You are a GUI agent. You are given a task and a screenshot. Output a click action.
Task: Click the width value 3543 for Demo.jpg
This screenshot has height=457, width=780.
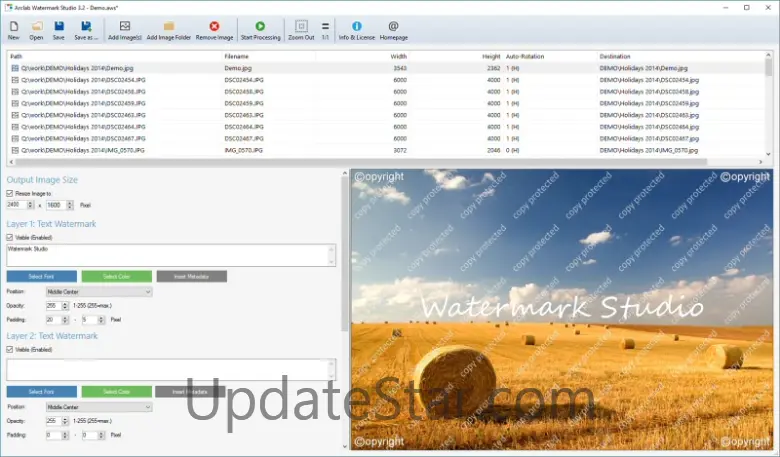click(400, 68)
